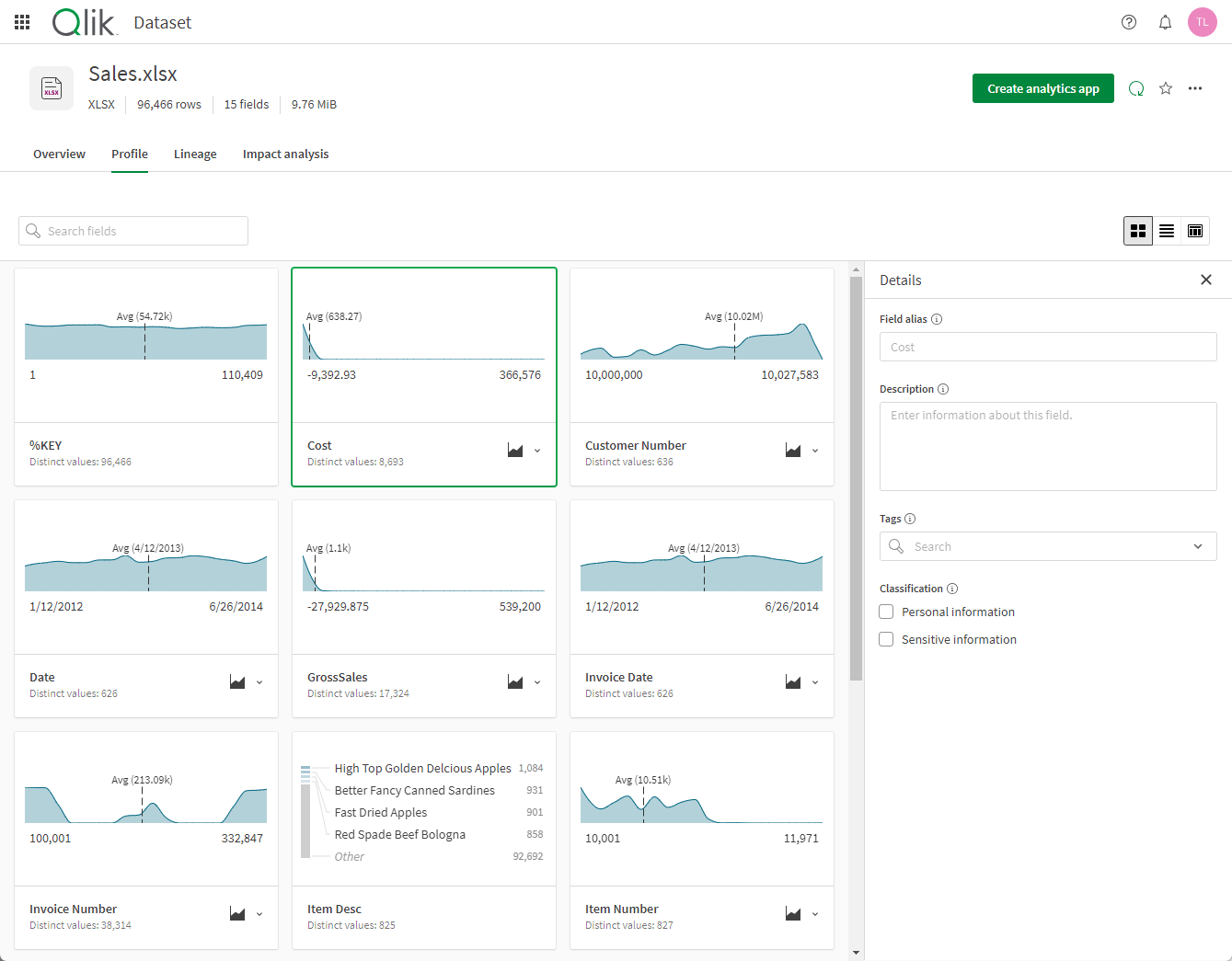This screenshot has height=961, width=1232.
Task: Open the help question mark icon
Action: 1129,22
